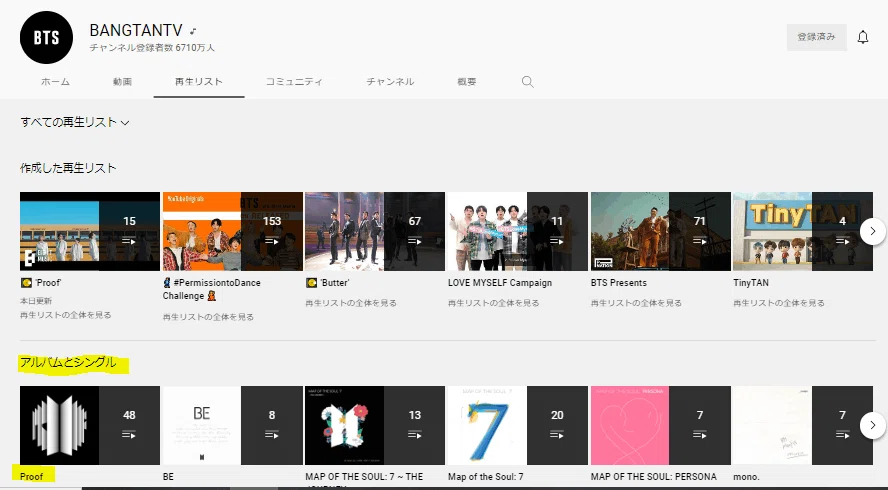Click playlist icon on Map of the Soul: 7 thumbnail
The height and width of the screenshot is (490, 888).
click(x=557, y=434)
